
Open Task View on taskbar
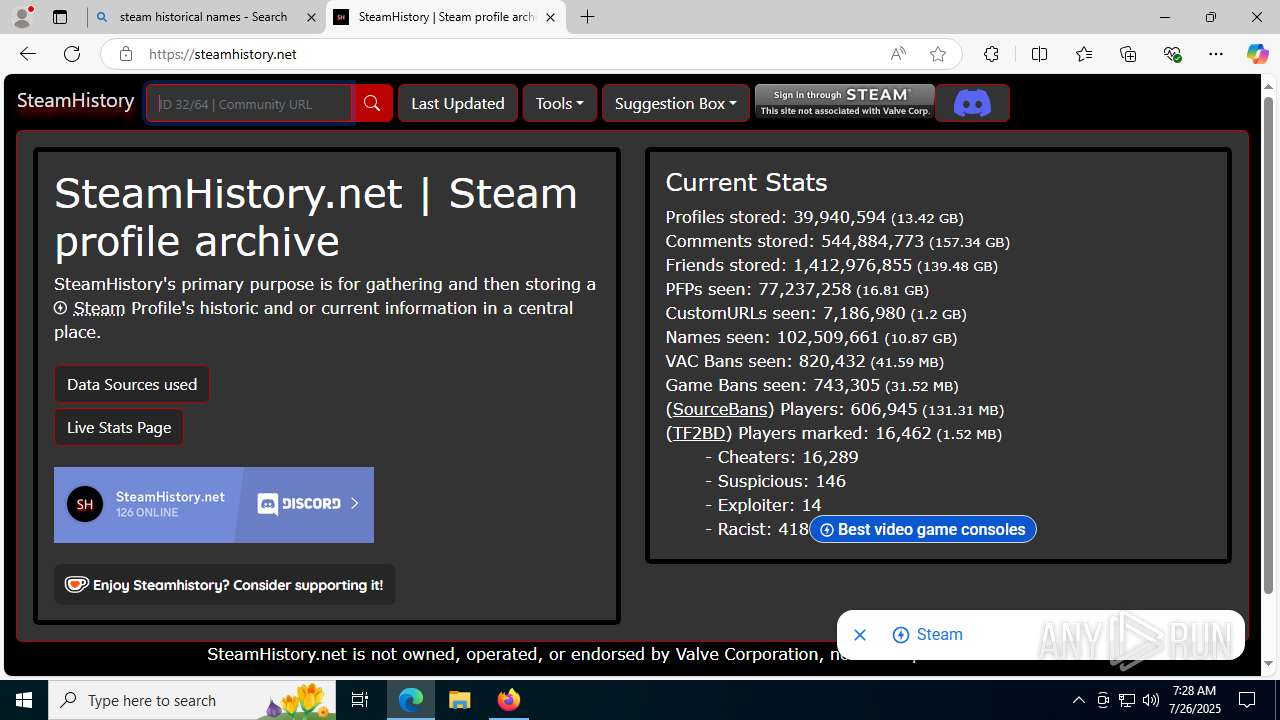tap(361, 700)
